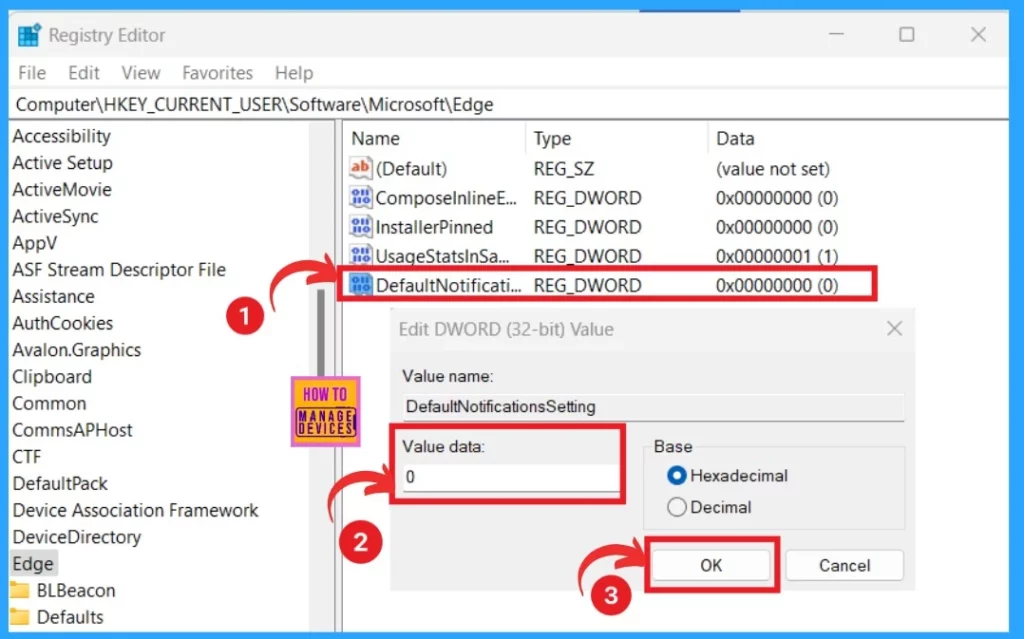Select the CTF key

[x=27, y=457]
